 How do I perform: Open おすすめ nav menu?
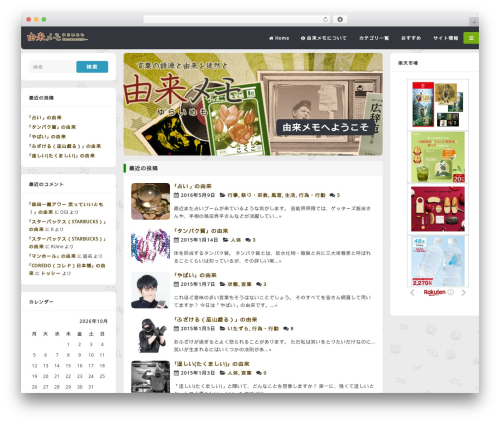[x=411, y=38]
